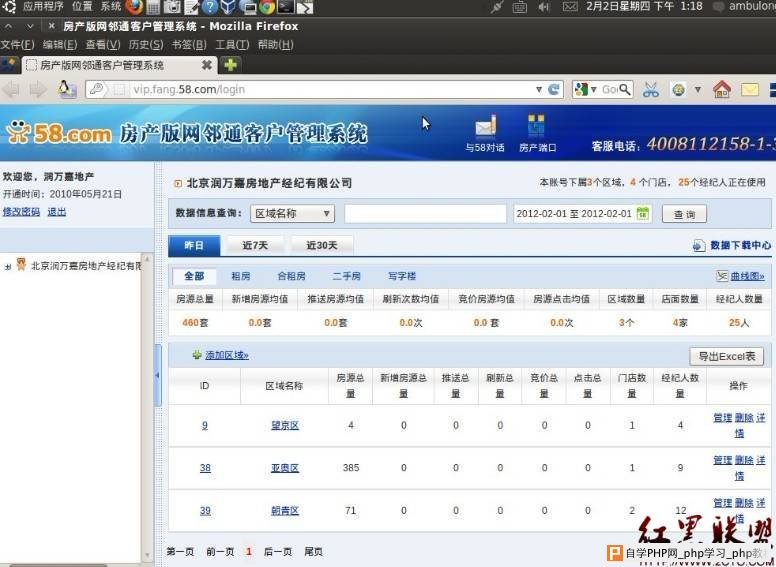This screenshot has height=567, width=776.
Task: Switch to the 租房 category tab
Action: point(241,276)
